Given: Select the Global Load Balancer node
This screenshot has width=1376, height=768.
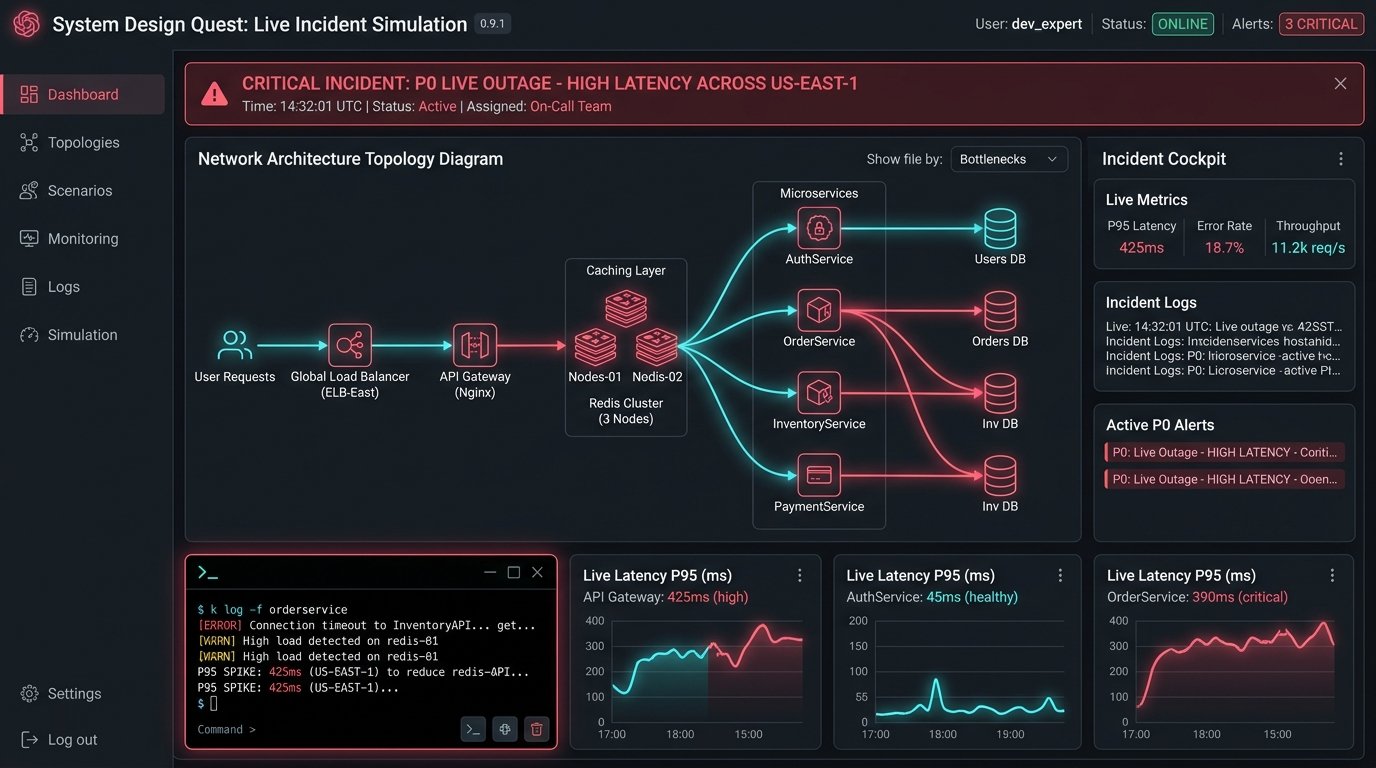Looking at the screenshot, I should [350, 345].
